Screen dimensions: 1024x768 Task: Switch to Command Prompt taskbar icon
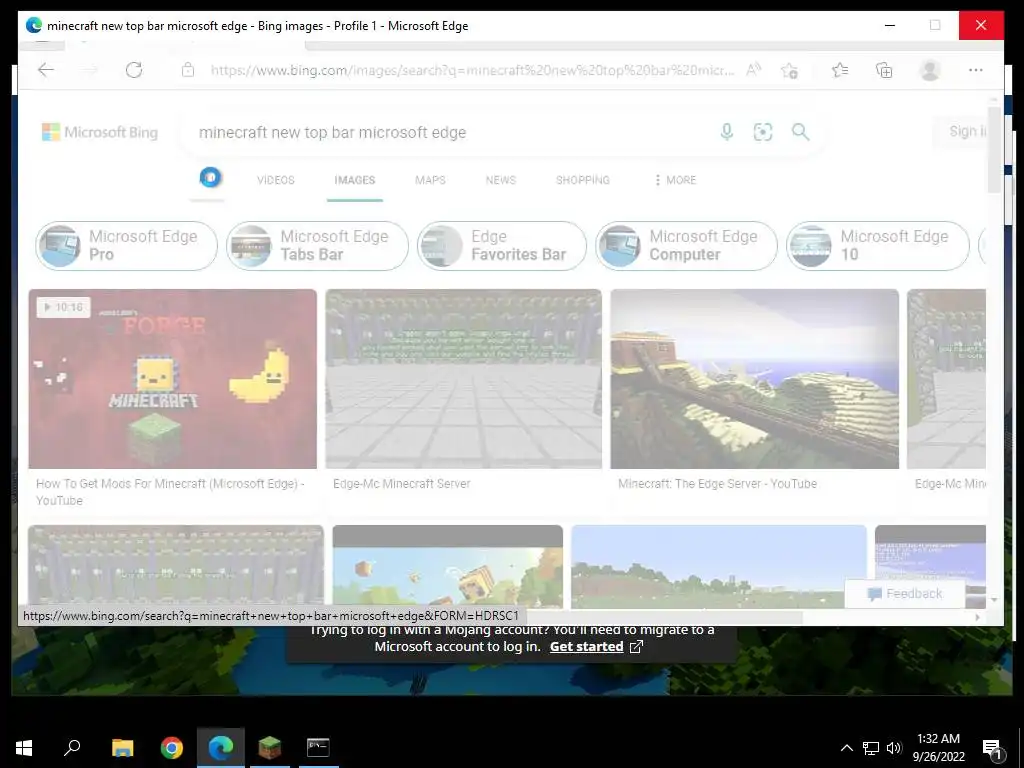tap(318, 748)
